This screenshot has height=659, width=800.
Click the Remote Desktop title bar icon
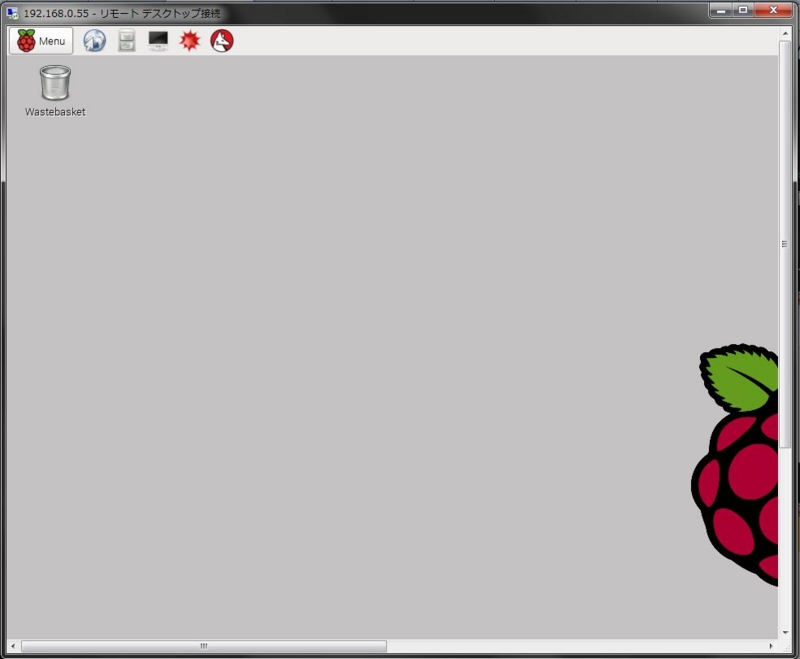click(13, 13)
